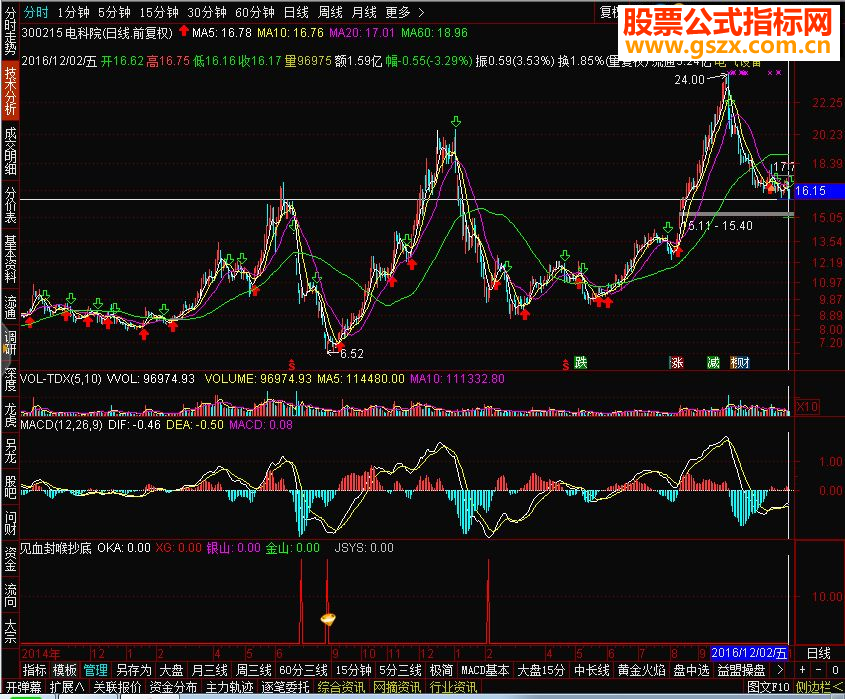
Task: Select the 黄金火焰 template tab
Action: [x=641, y=670]
